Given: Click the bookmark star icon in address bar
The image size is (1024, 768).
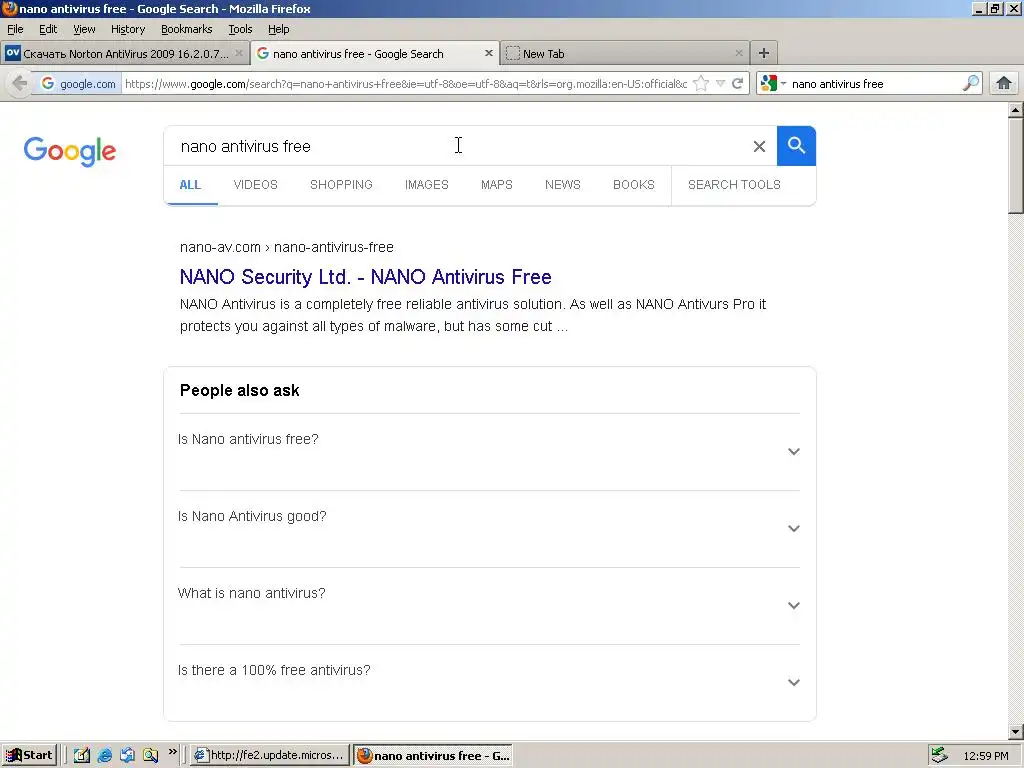Looking at the screenshot, I should point(701,83).
